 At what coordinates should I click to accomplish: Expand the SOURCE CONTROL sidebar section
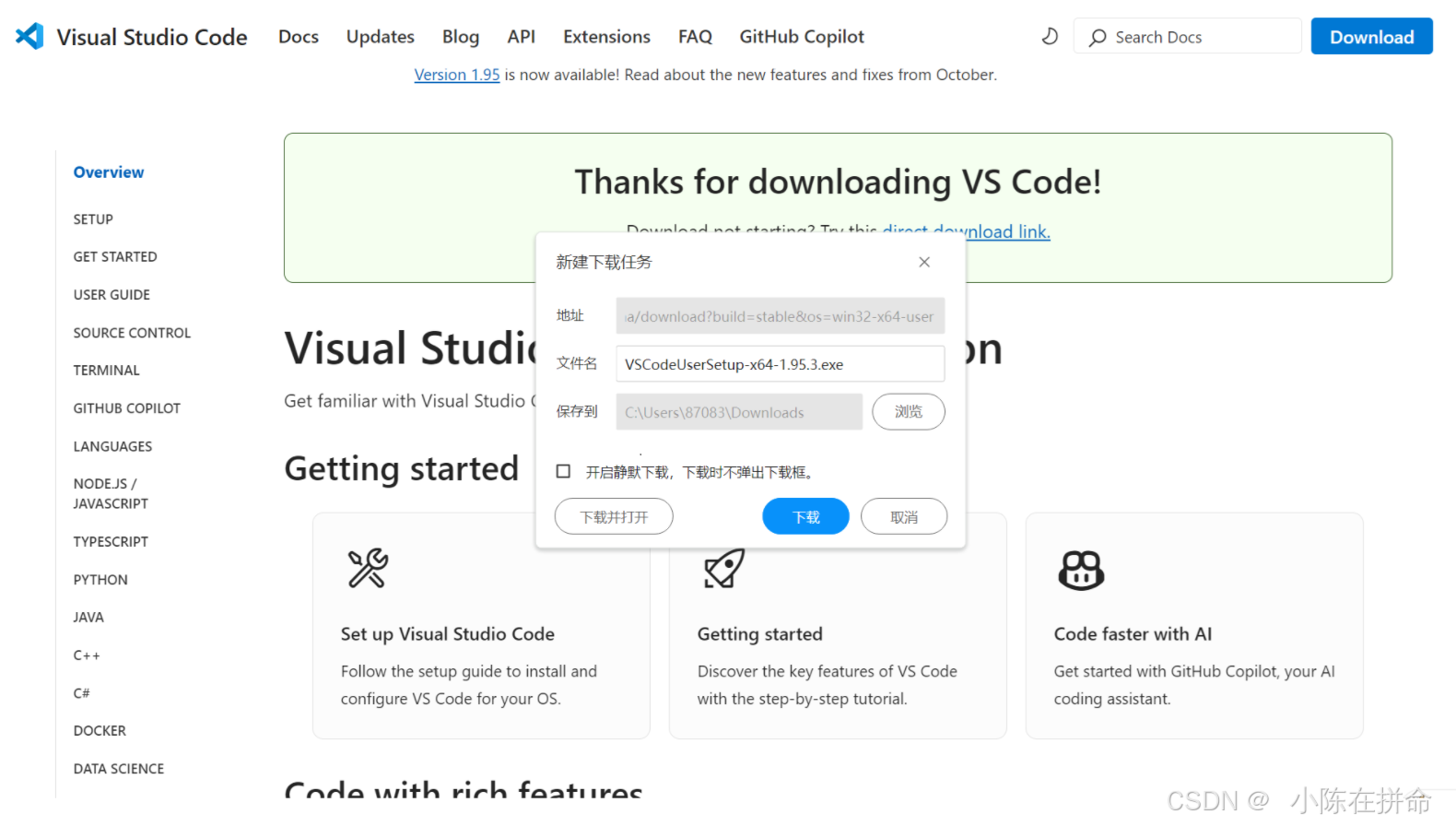[x=132, y=333]
